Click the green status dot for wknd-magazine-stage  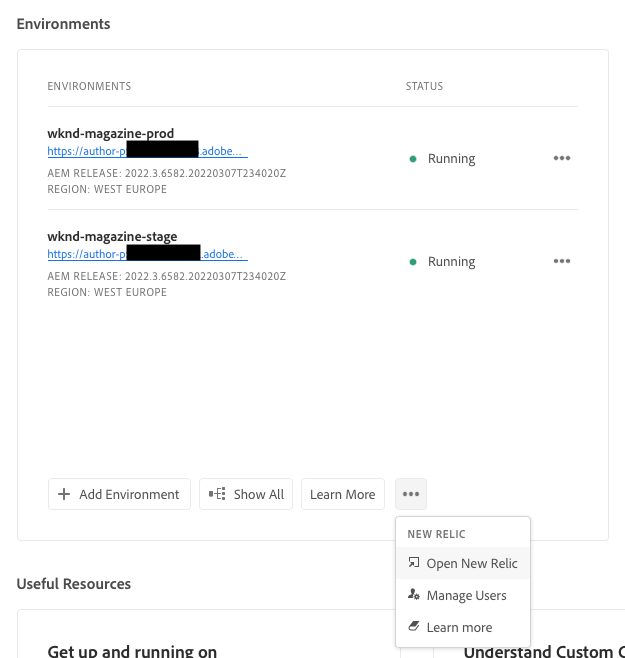(413, 262)
